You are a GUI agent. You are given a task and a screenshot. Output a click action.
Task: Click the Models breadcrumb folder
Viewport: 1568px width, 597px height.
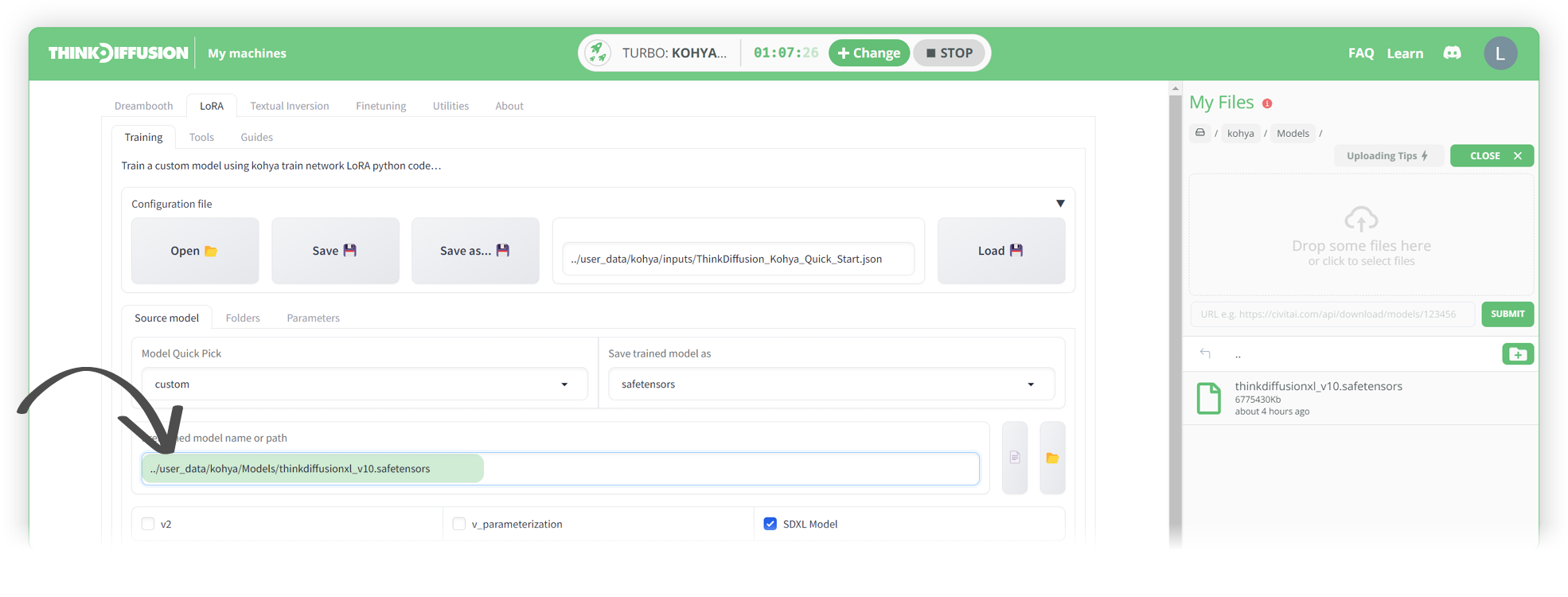point(1293,133)
